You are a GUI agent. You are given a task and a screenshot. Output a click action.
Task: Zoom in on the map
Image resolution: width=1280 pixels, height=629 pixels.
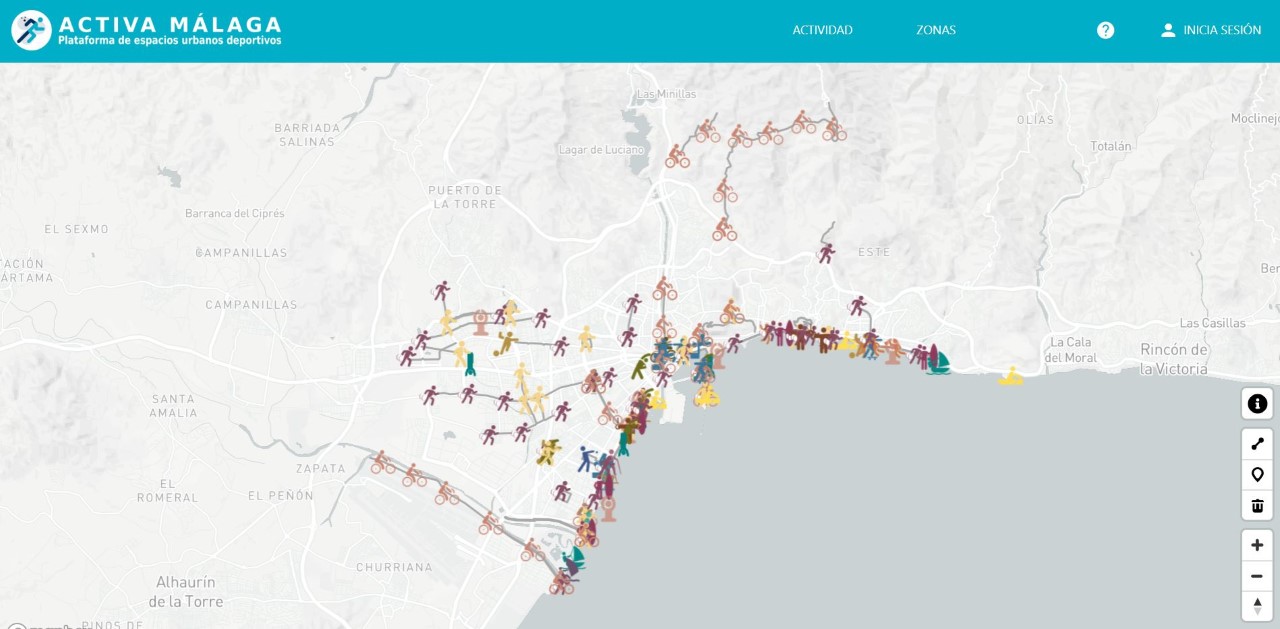point(1257,545)
